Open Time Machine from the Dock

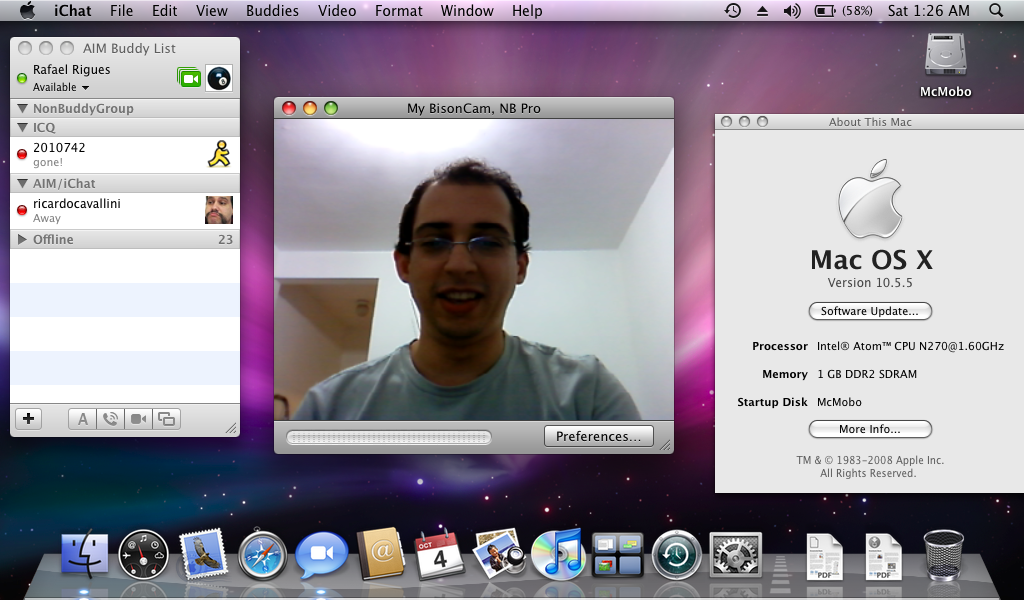click(x=676, y=554)
